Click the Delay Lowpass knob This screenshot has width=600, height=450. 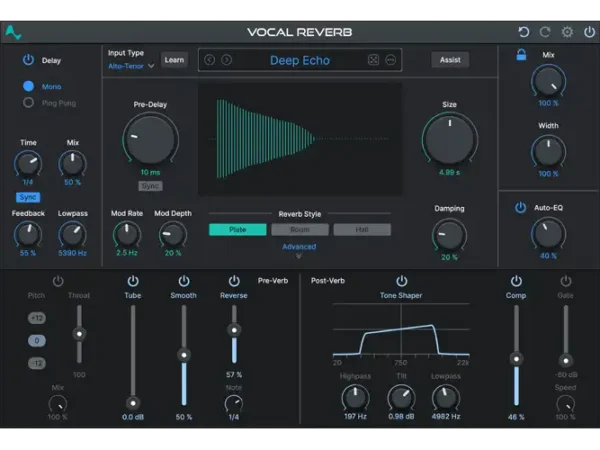[x=72, y=235]
